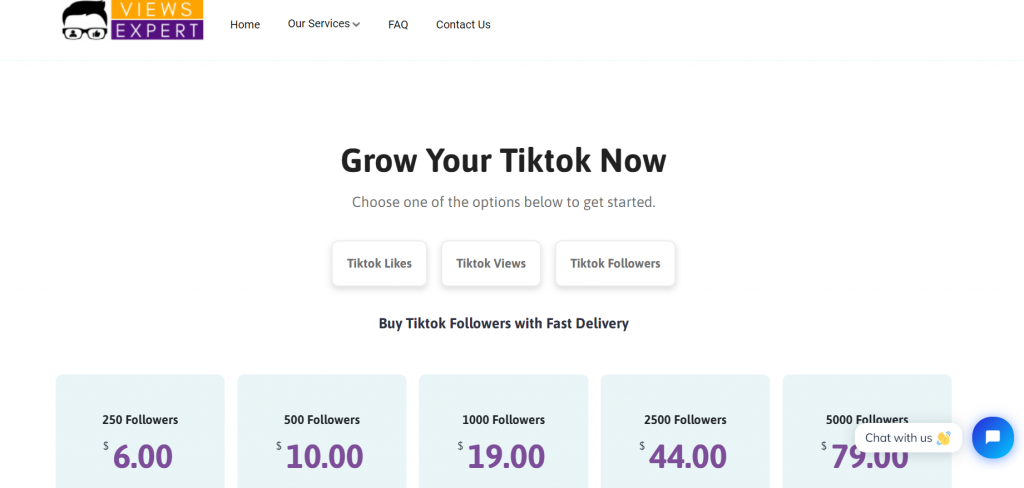
Task: Choose the 500 Followers package
Action: click(322, 431)
